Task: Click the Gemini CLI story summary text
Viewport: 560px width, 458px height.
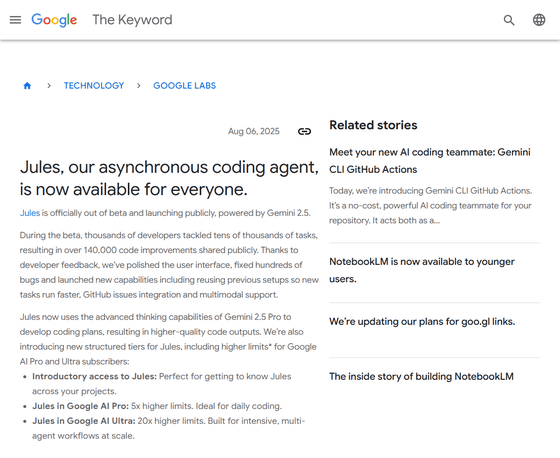Action: (431, 206)
